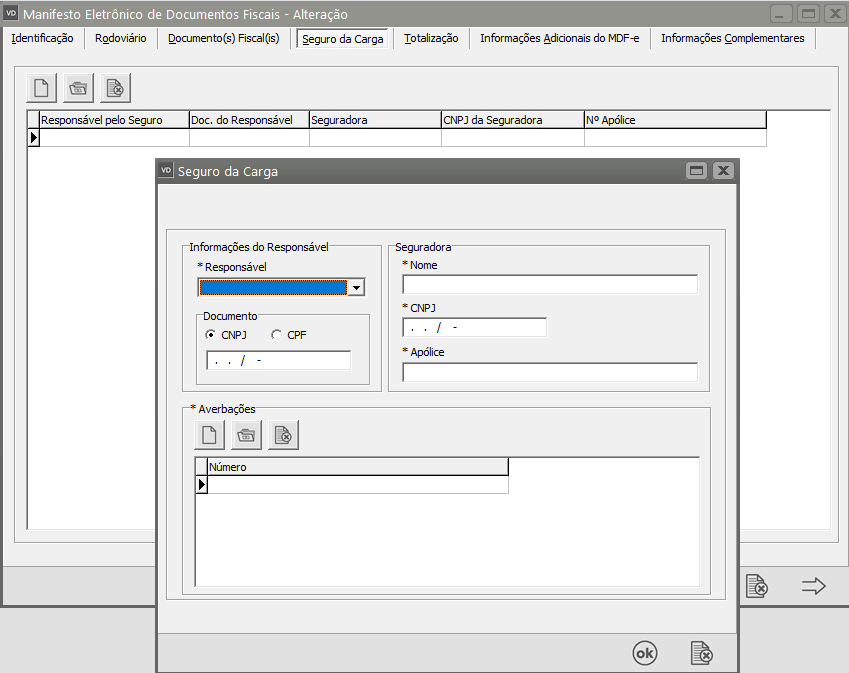This screenshot has width=849, height=673.
Task: Maximize the Seguro da Carga dialog
Action: pyautogui.click(x=696, y=171)
